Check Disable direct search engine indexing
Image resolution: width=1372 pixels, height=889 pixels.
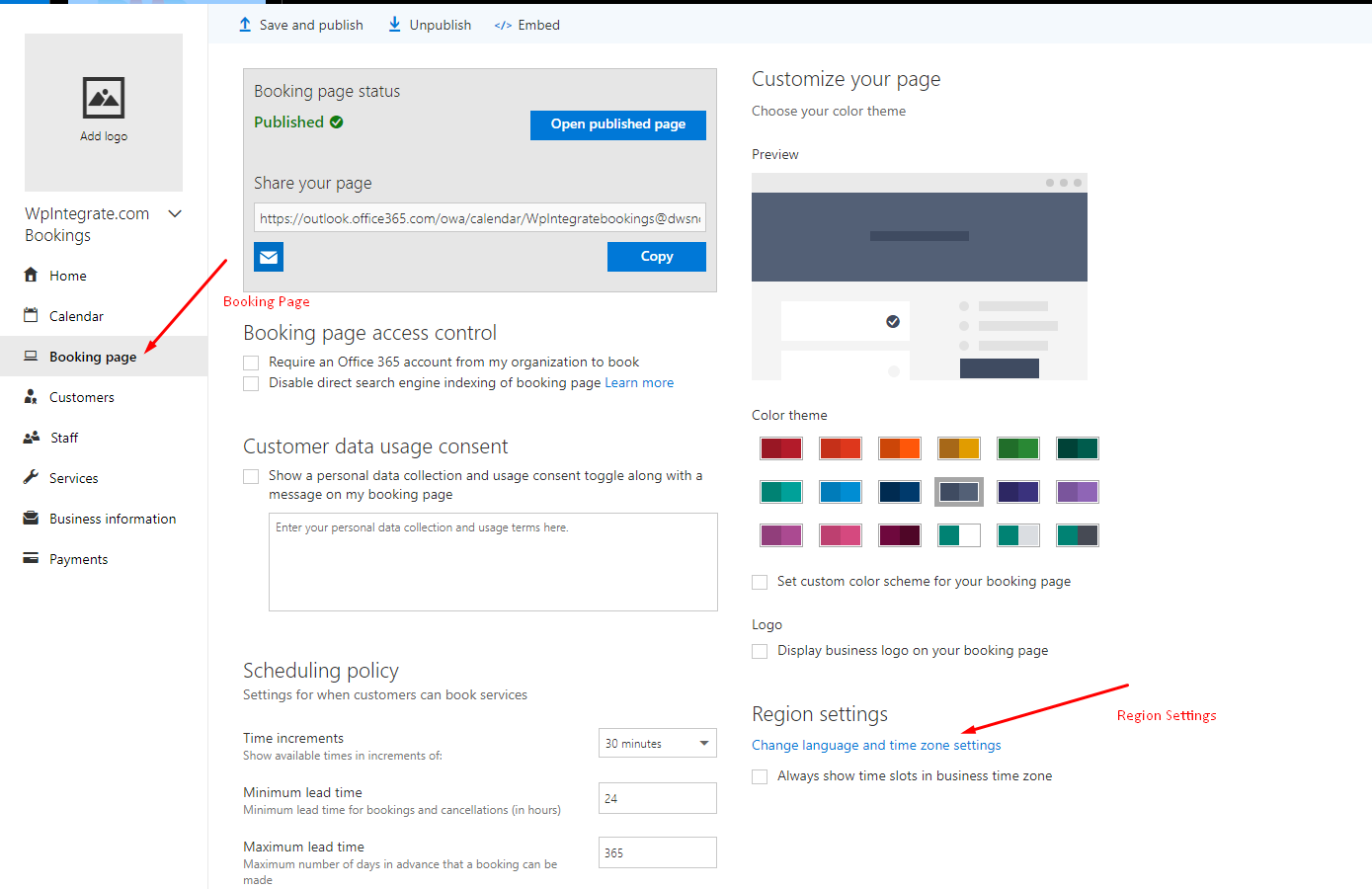tap(251, 383)
